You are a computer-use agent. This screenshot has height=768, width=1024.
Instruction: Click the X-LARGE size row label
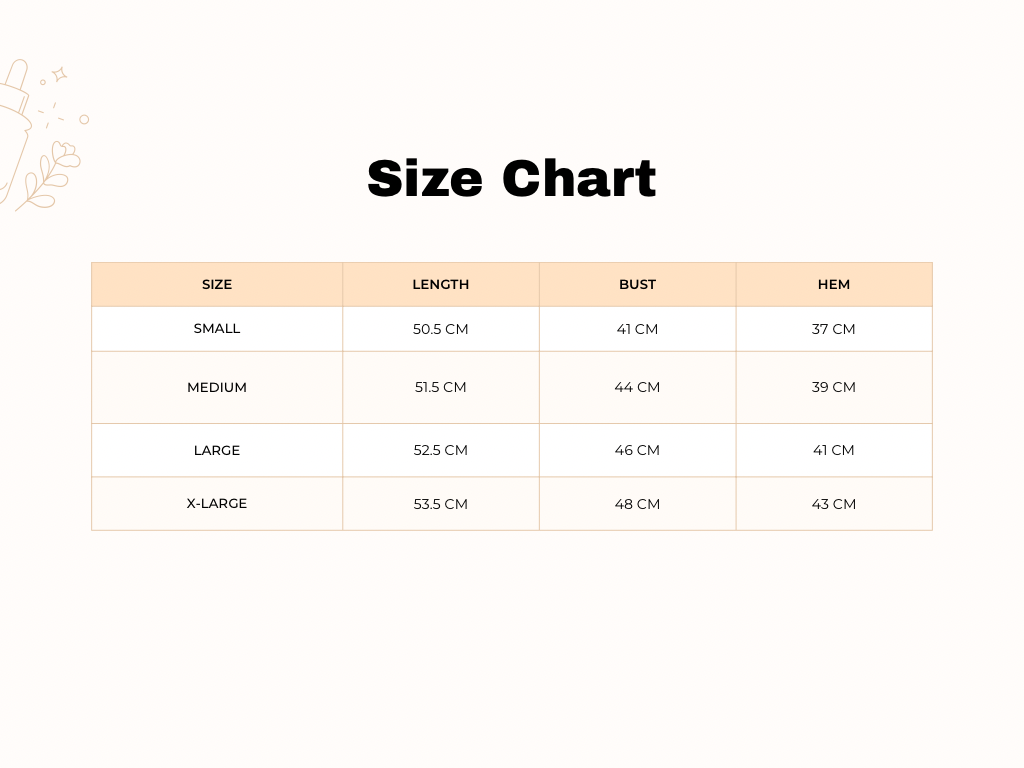pos(217,503)
